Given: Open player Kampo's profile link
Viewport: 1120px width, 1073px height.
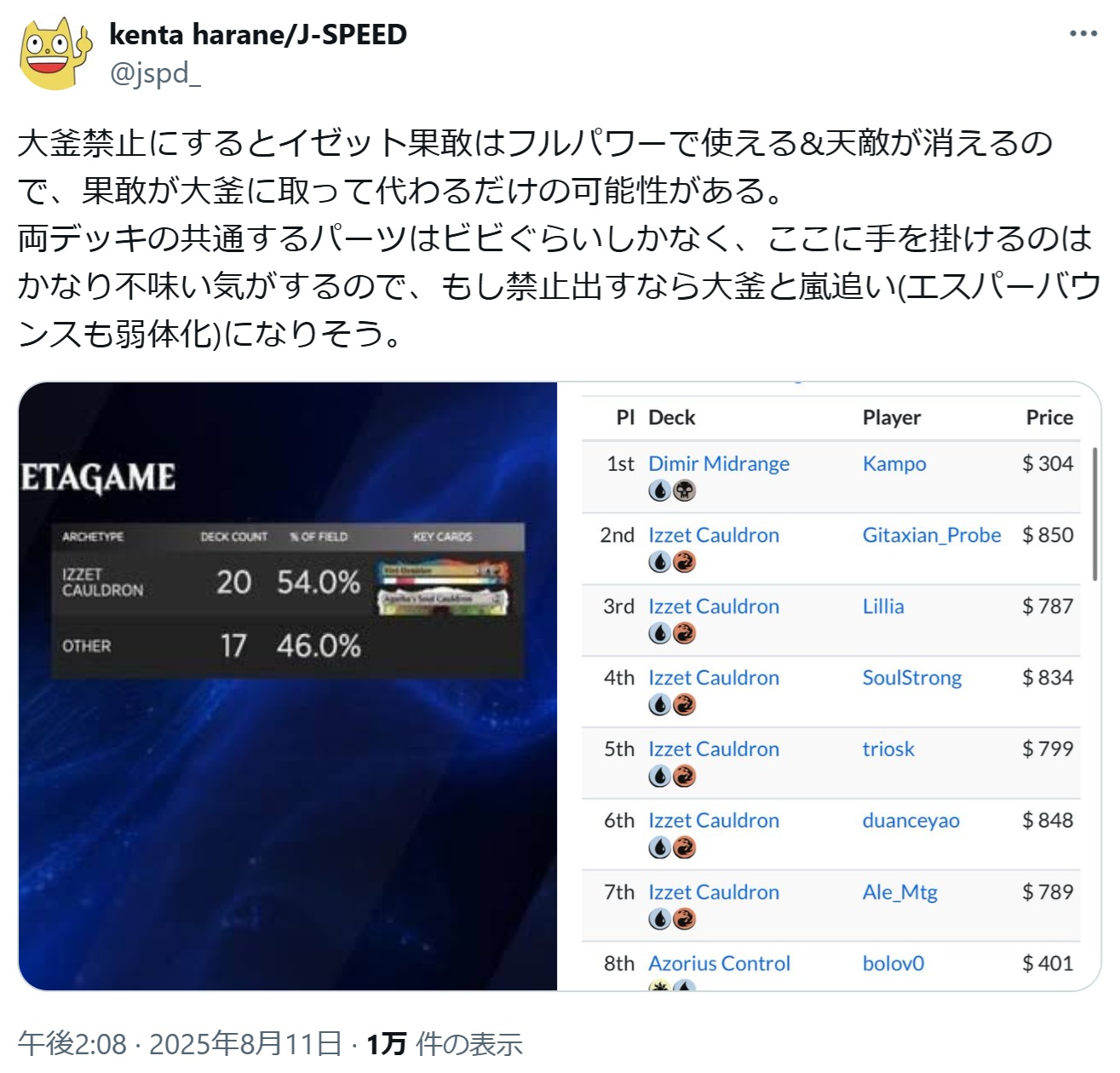Looking at the screenshot, I should 894,463.
